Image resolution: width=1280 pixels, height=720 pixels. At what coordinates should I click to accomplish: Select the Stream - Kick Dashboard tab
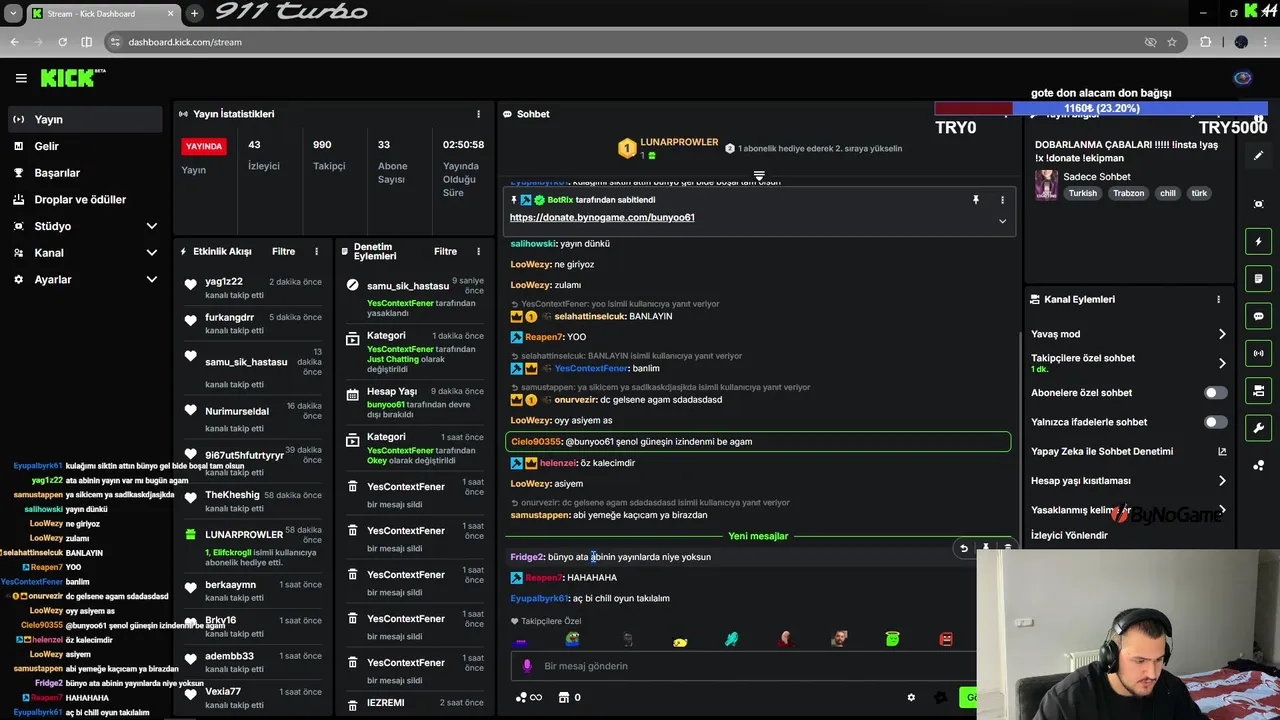tap(102, 13)
